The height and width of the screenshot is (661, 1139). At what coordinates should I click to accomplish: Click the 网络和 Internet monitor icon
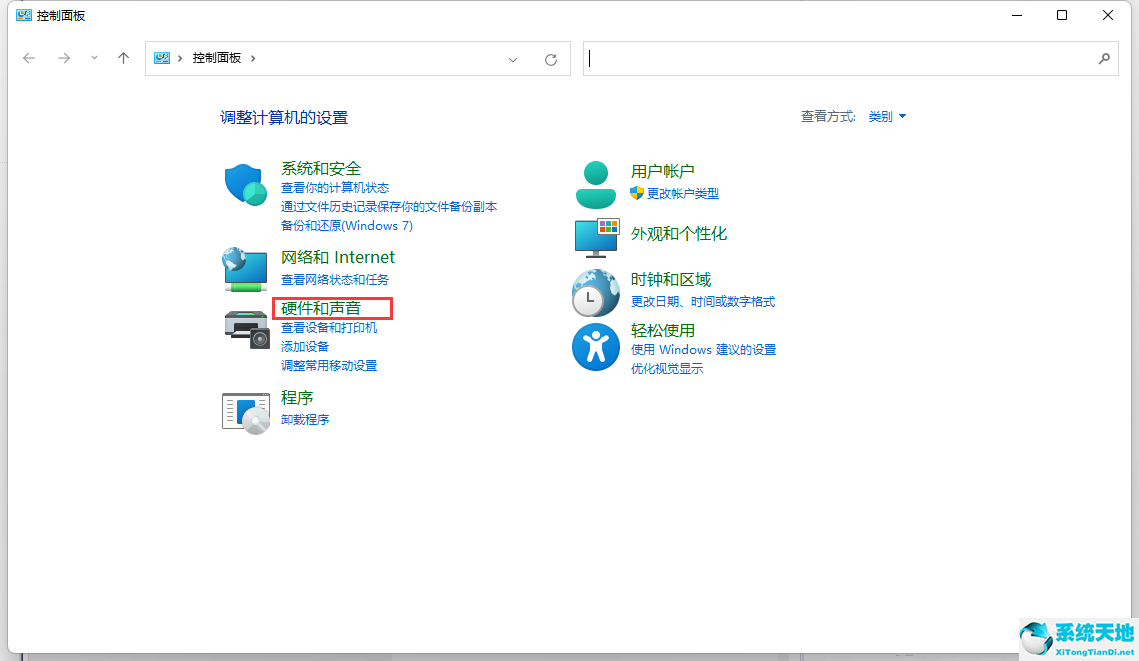pyautogui.click(x=245, y=269)
